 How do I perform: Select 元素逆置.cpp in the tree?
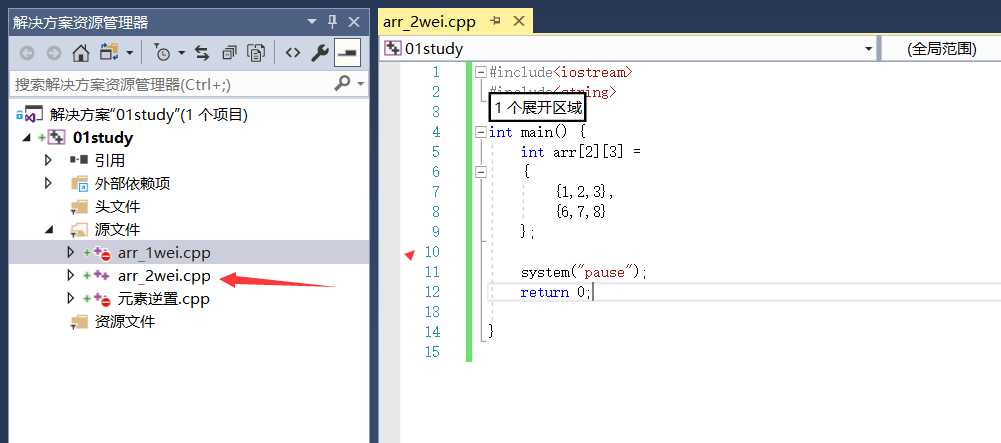(163, 299)
